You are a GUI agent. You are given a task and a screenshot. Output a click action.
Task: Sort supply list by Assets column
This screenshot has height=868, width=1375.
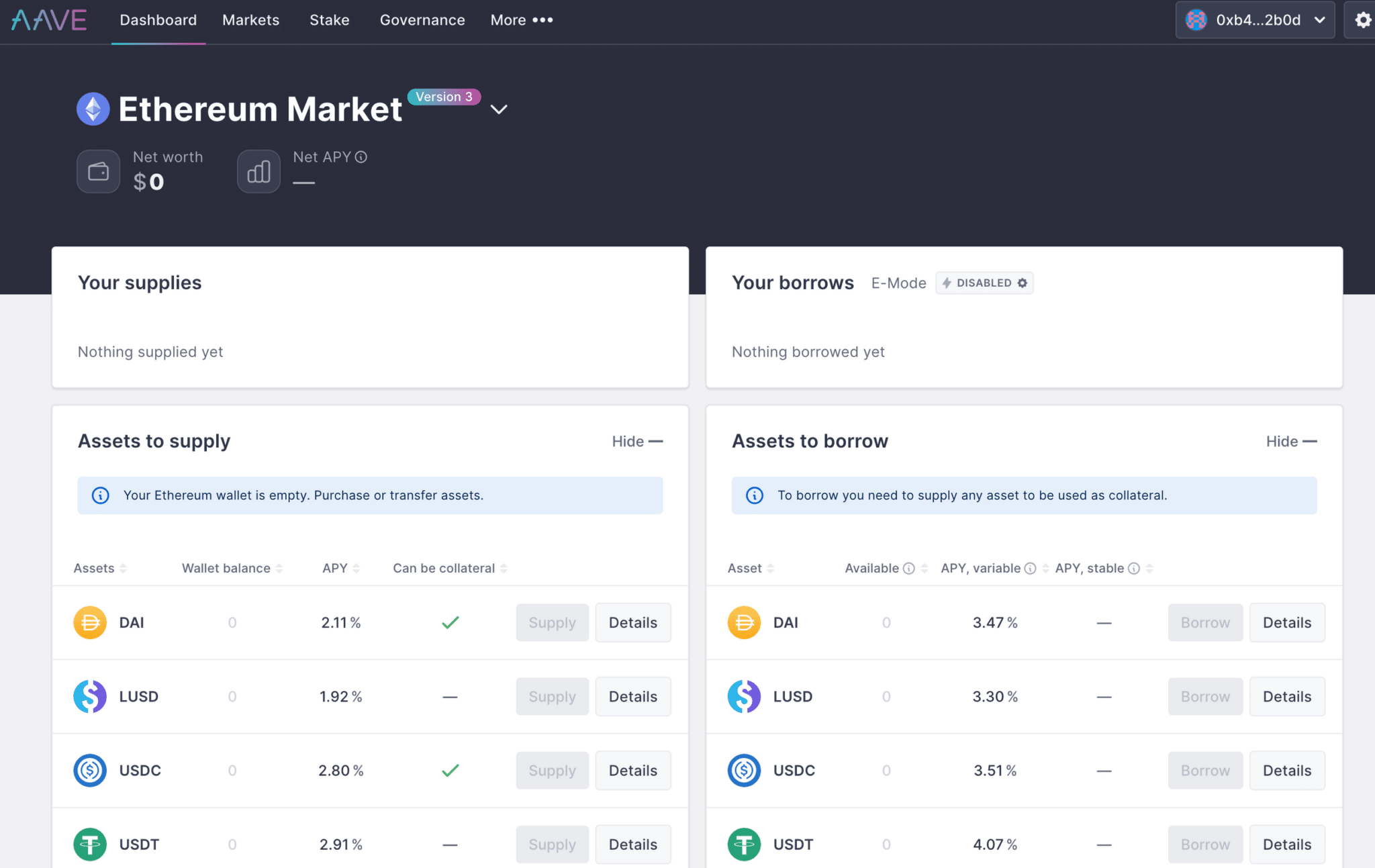coord(100,569)
